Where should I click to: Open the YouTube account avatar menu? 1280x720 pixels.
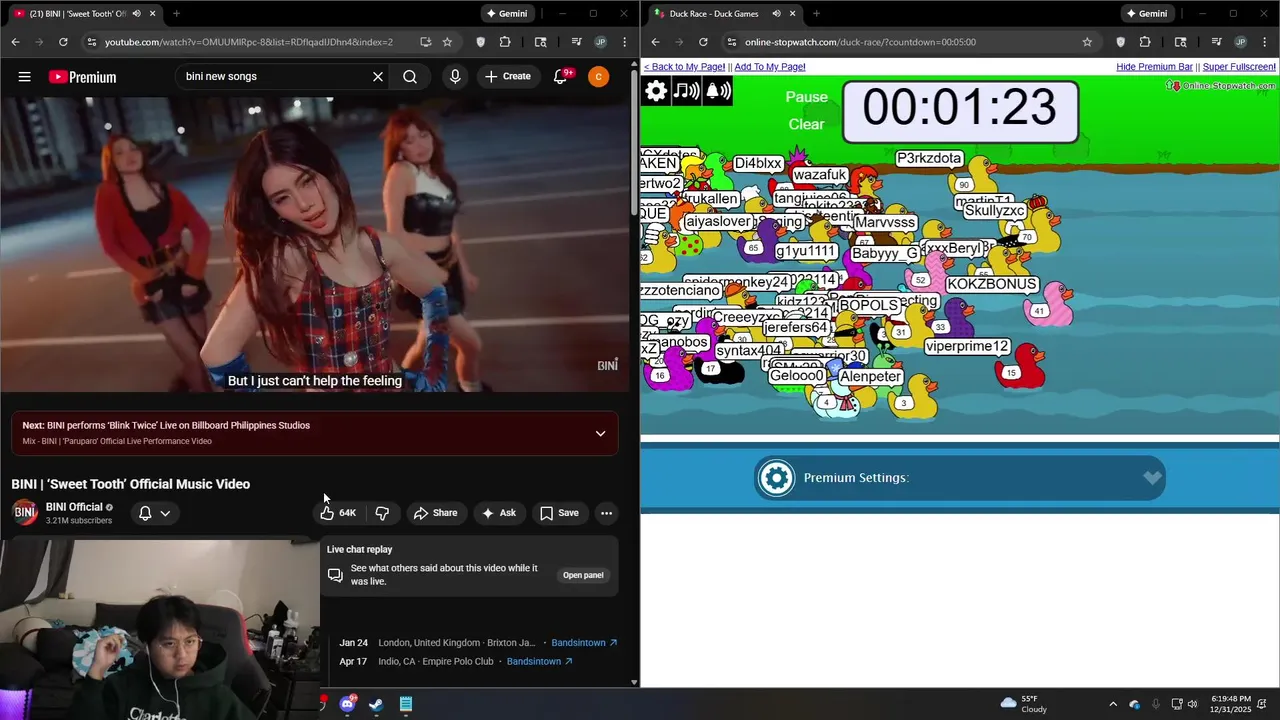tap(598, 77)
